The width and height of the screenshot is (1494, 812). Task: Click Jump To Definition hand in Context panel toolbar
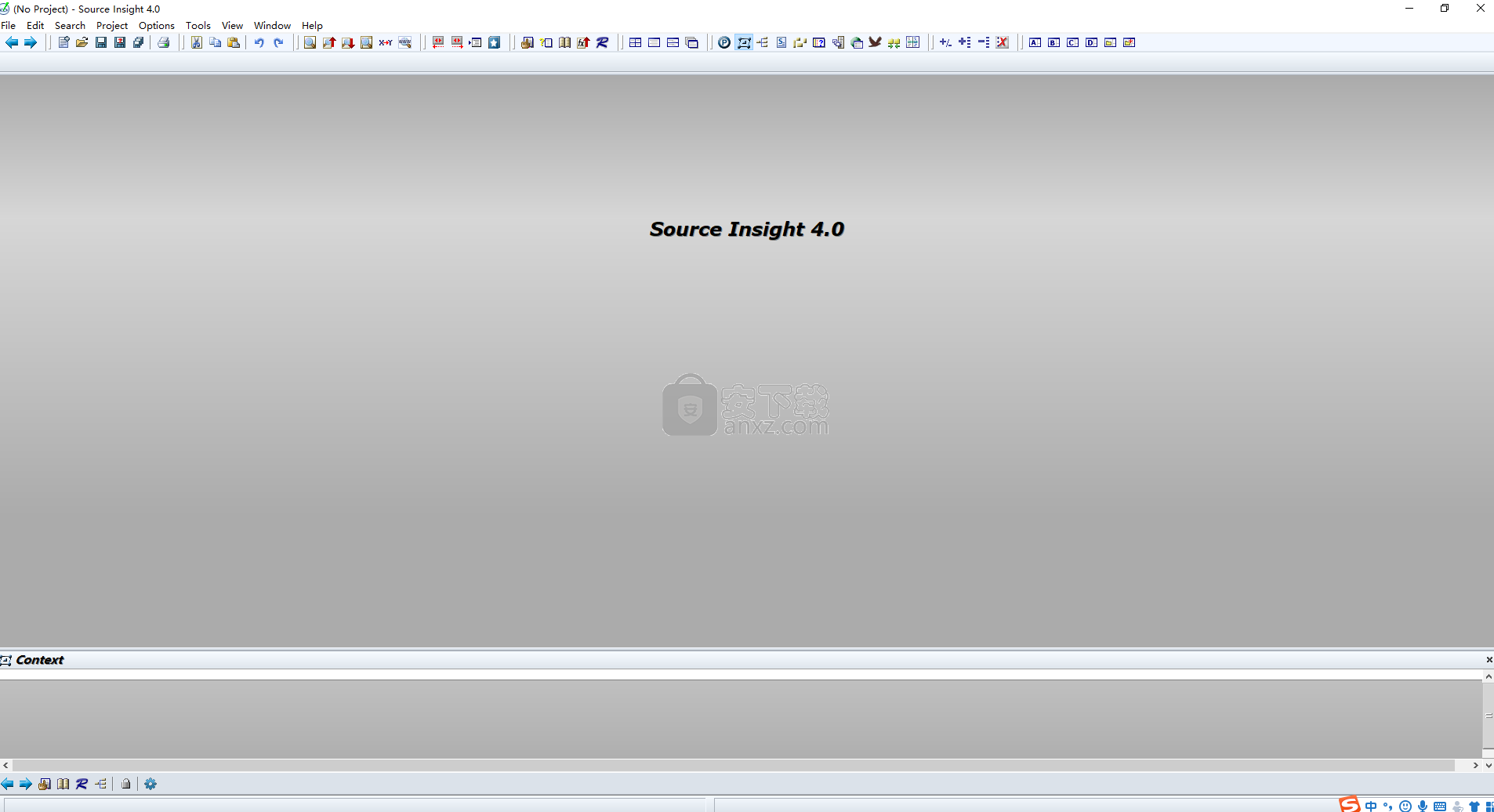click(45, 784)
